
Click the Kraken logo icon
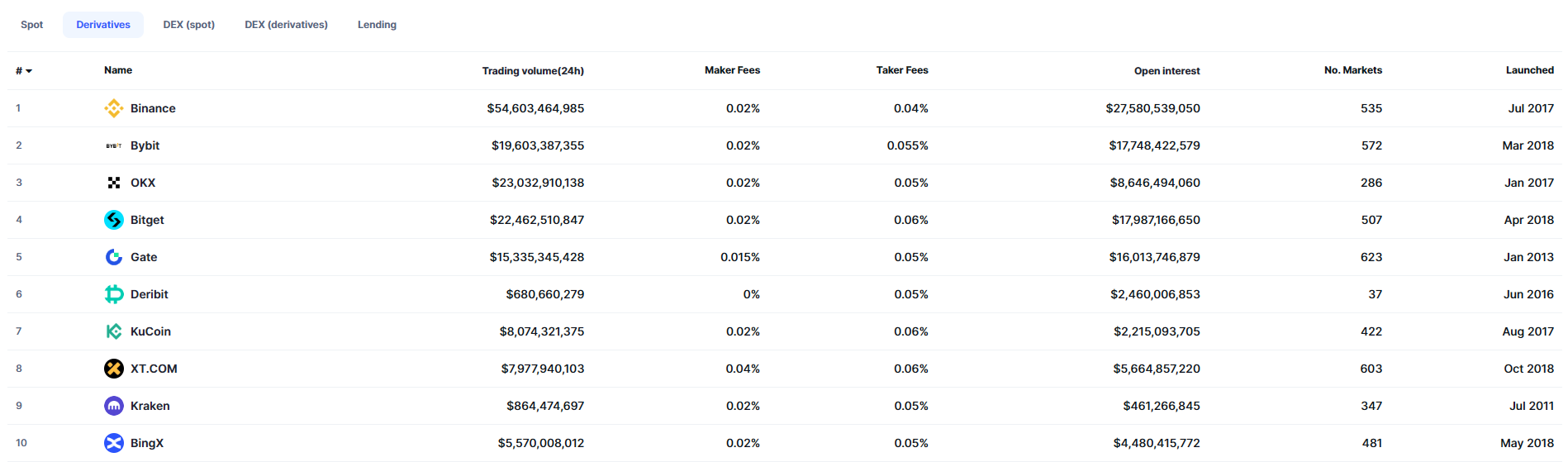click(114, 406)
